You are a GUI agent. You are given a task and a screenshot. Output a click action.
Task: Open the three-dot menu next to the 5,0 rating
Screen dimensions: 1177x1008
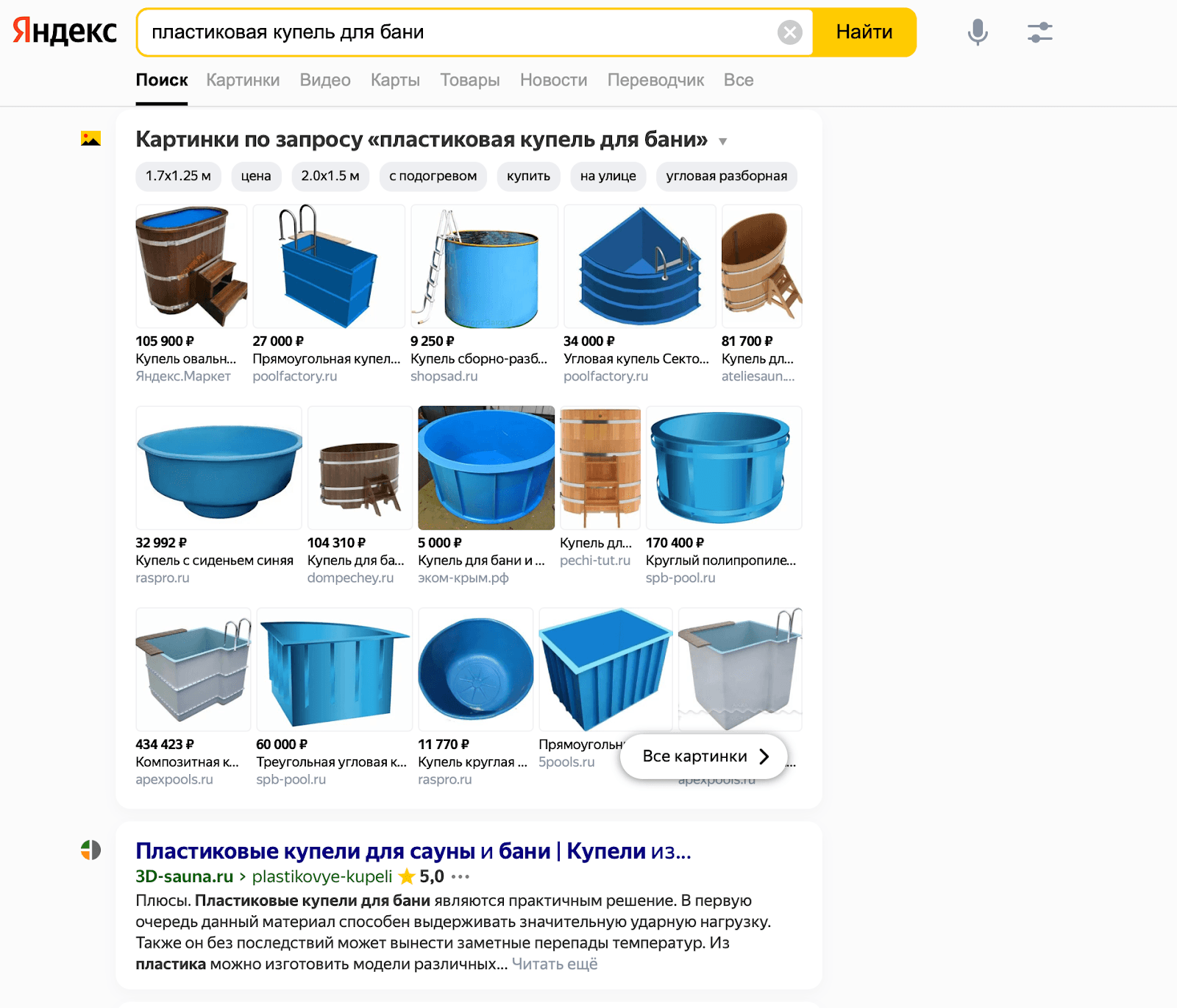461,876
